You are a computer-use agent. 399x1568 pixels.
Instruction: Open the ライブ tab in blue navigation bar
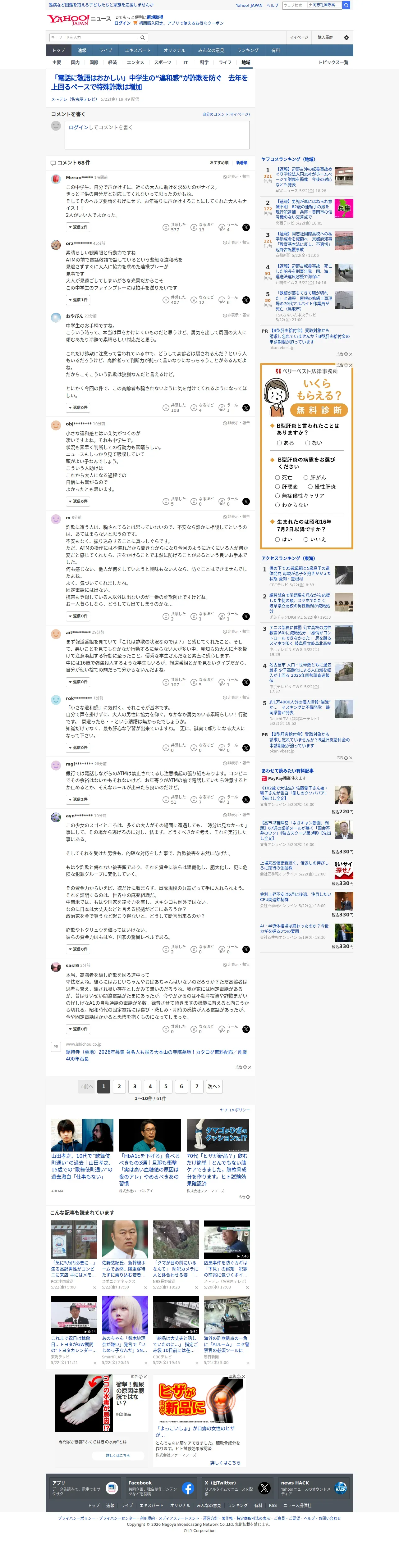pyautogui.click(x=106, y=51)
